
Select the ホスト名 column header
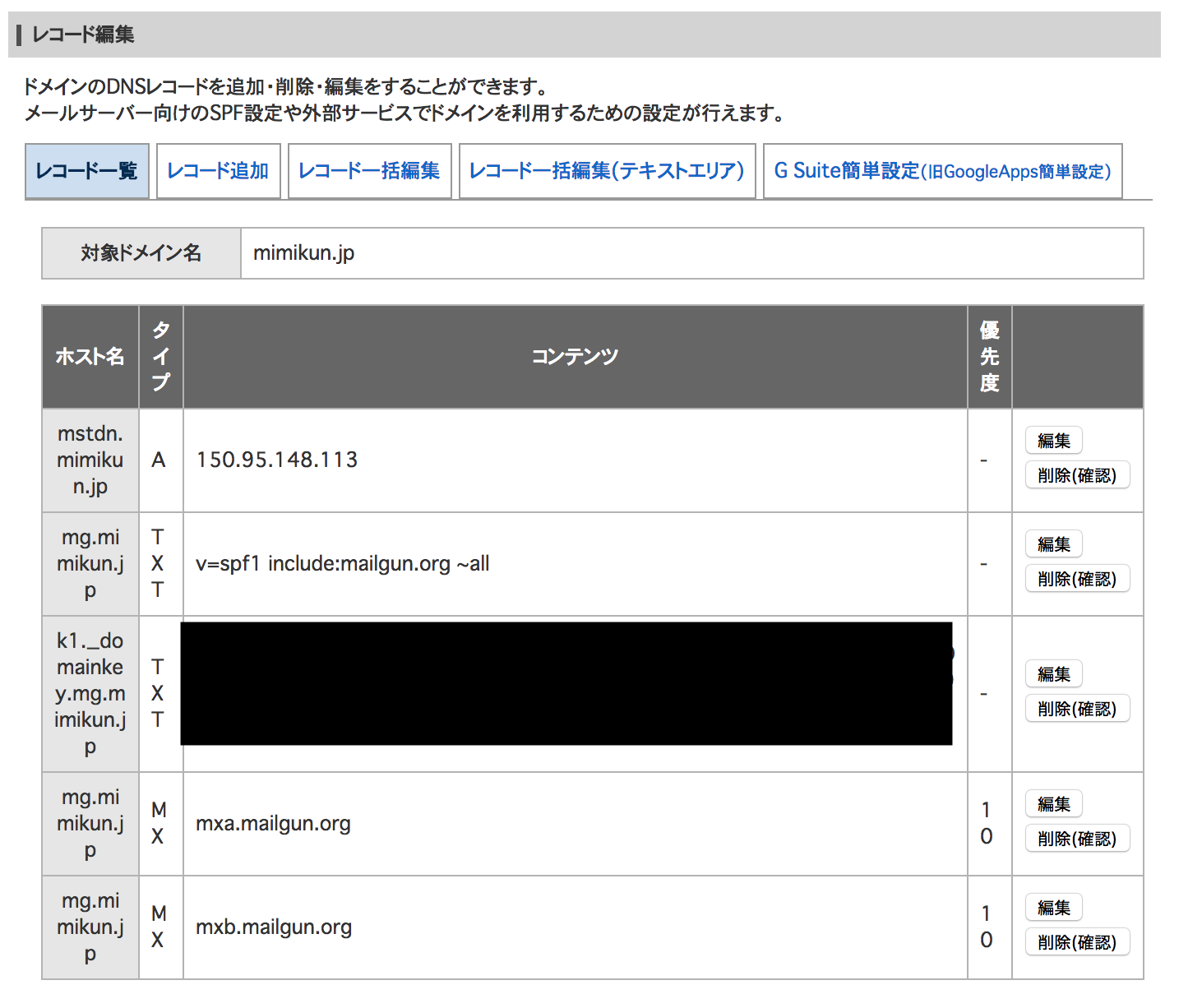[90, 357]
